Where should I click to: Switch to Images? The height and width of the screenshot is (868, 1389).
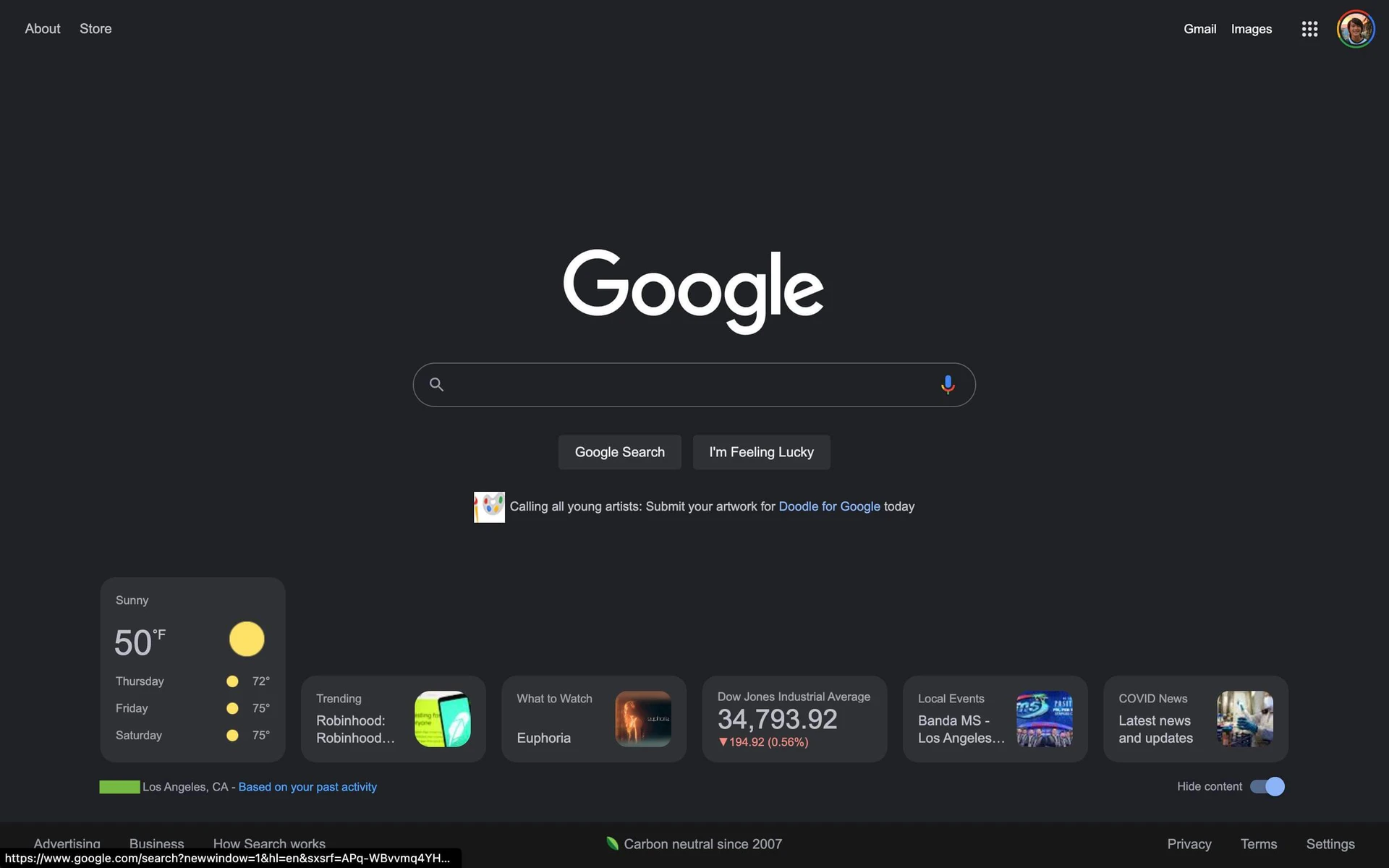1252,29
